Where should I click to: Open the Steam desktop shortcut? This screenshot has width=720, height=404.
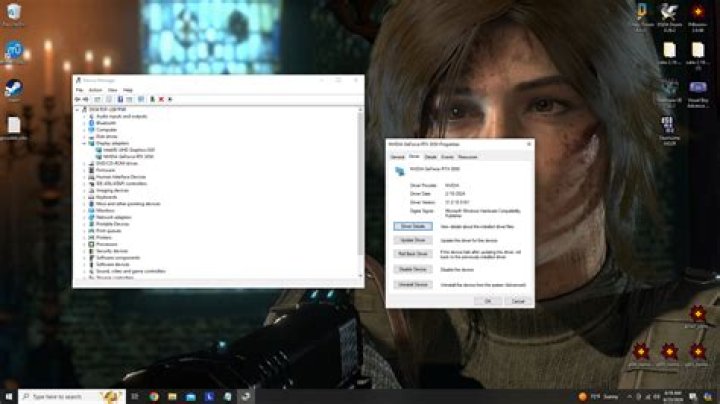click(14, 89)
